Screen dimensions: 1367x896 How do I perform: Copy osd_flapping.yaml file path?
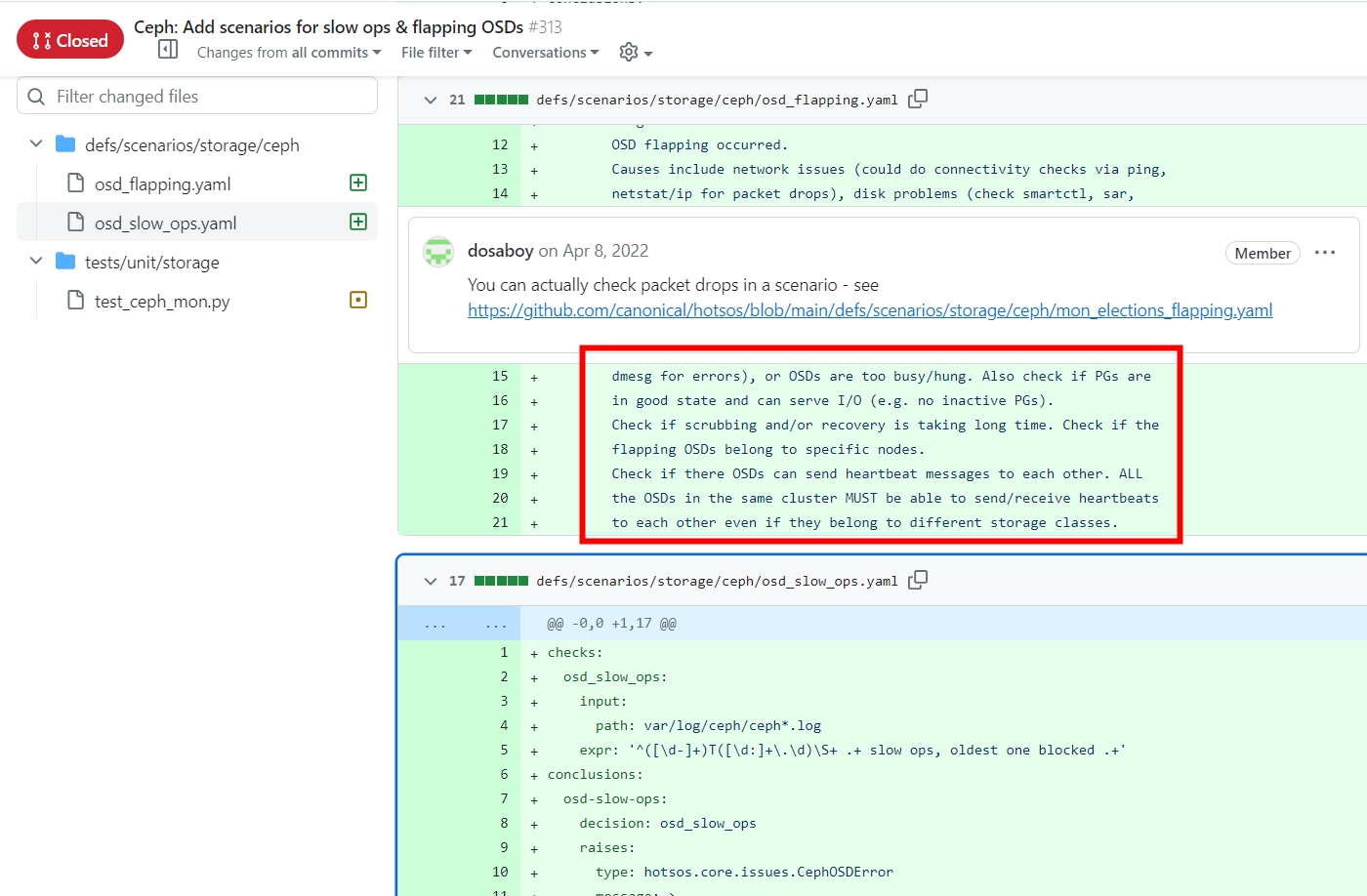click(x=918, y=99)
